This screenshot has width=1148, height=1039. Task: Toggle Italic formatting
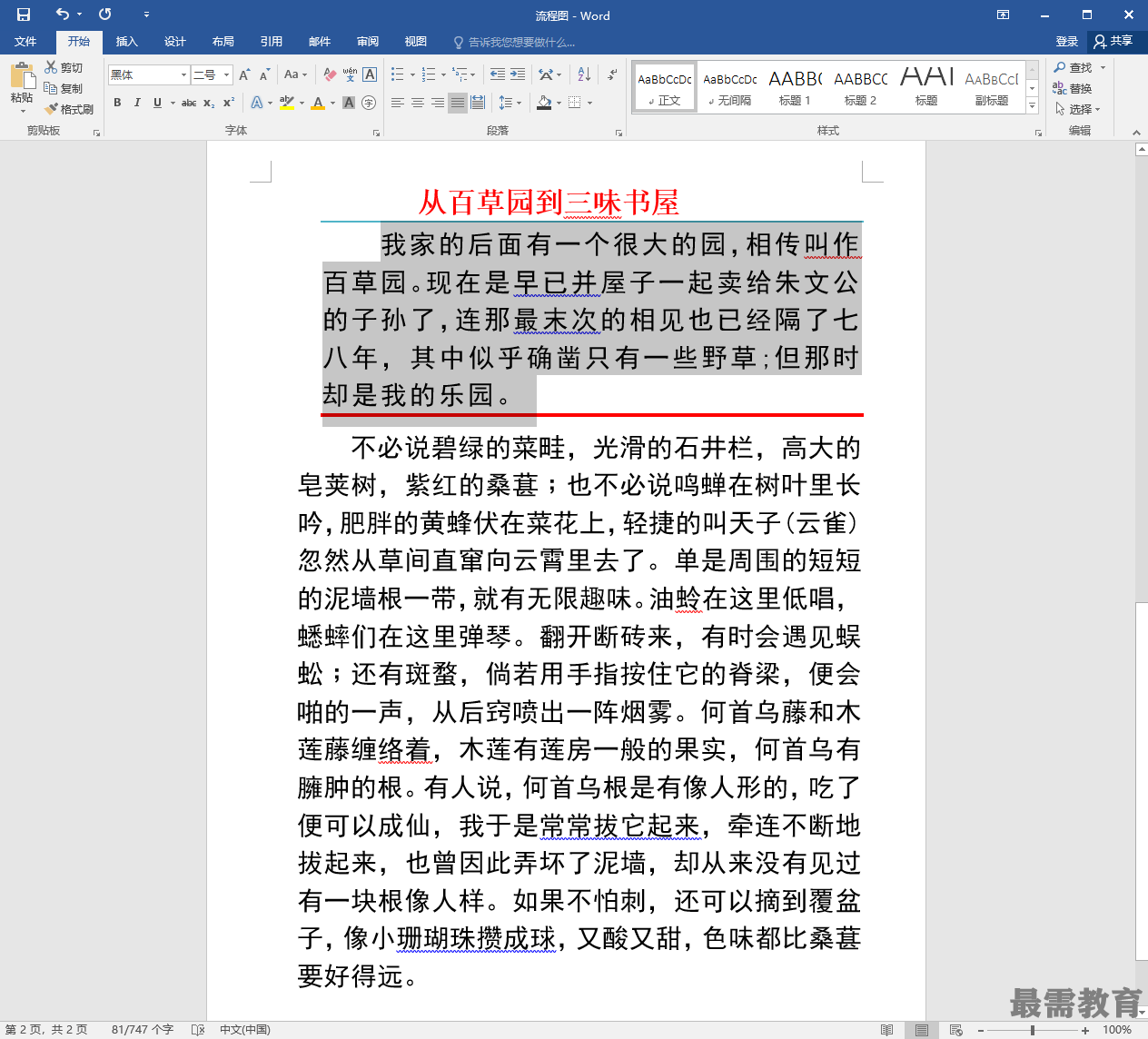pos(137,103)
